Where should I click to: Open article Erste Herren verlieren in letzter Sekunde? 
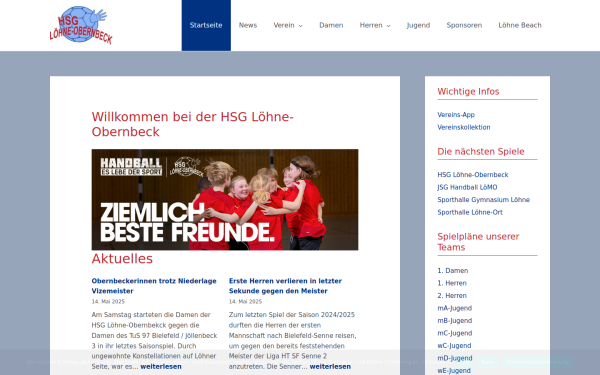tap(285, 286)
